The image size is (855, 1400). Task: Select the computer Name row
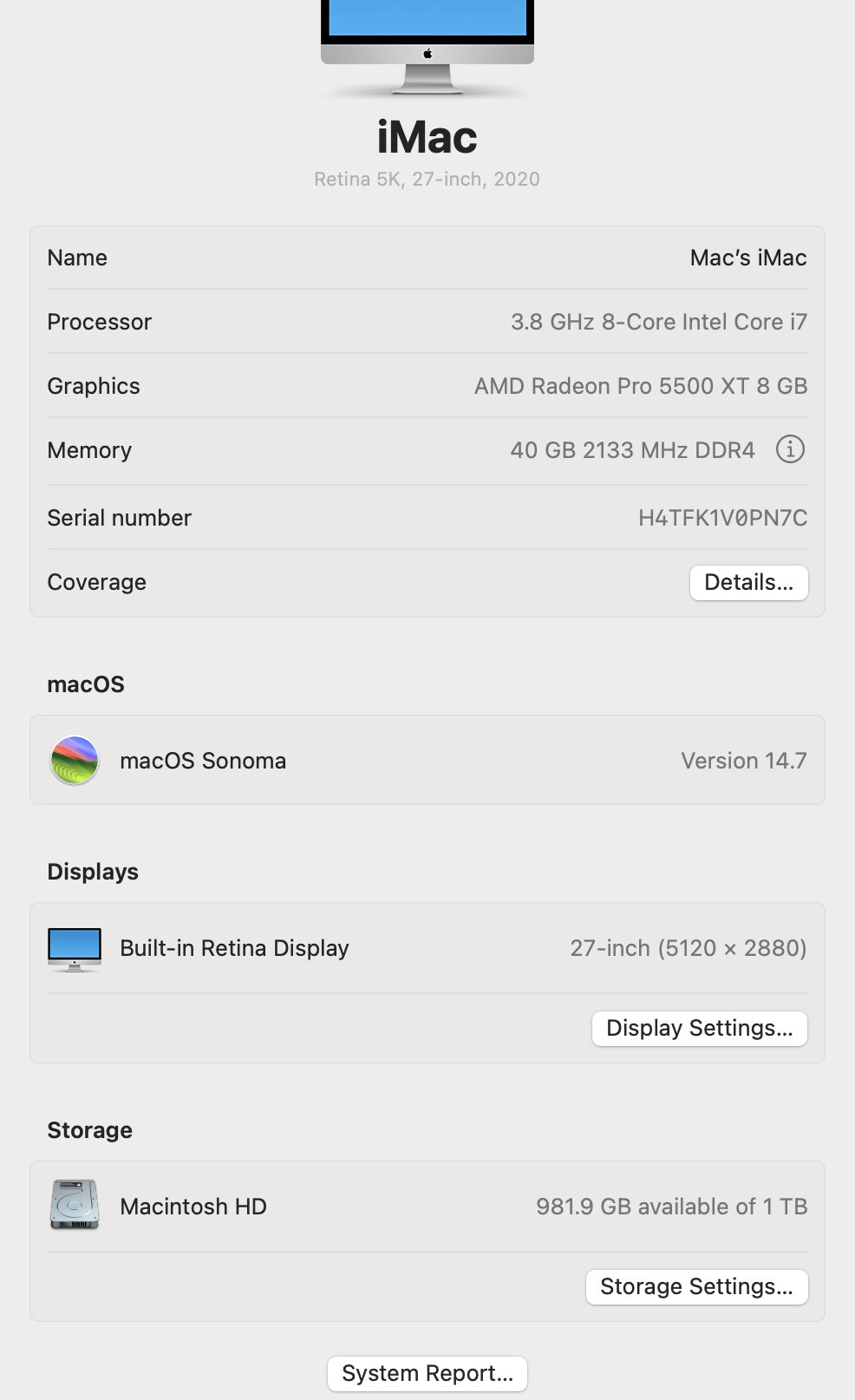click(x=427, y=258)
